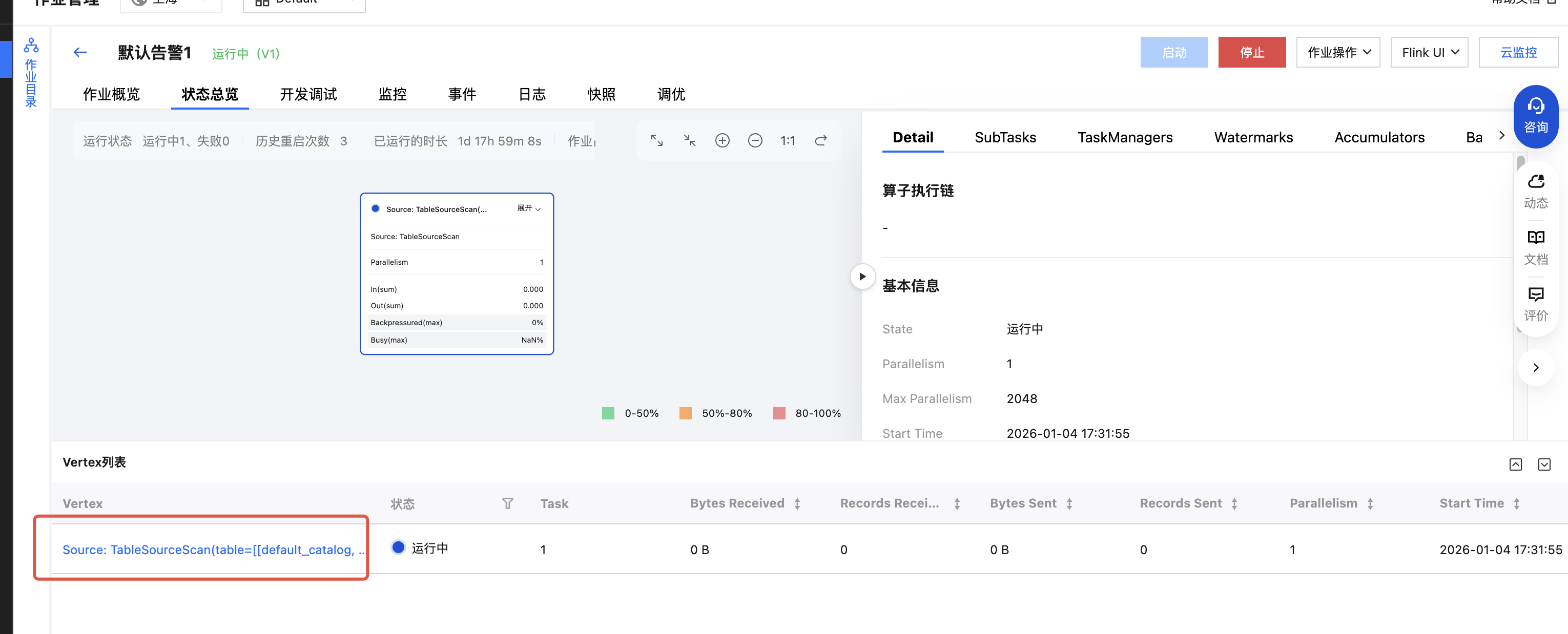
Task: Open the 作业操作 dropdown
Action: click(1338, 53)
